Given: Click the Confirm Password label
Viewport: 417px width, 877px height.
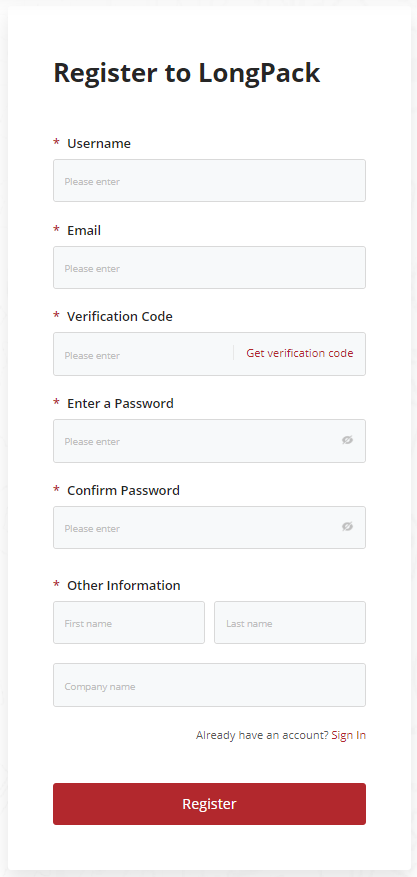Looking at the screenshot, I should 124,490.
